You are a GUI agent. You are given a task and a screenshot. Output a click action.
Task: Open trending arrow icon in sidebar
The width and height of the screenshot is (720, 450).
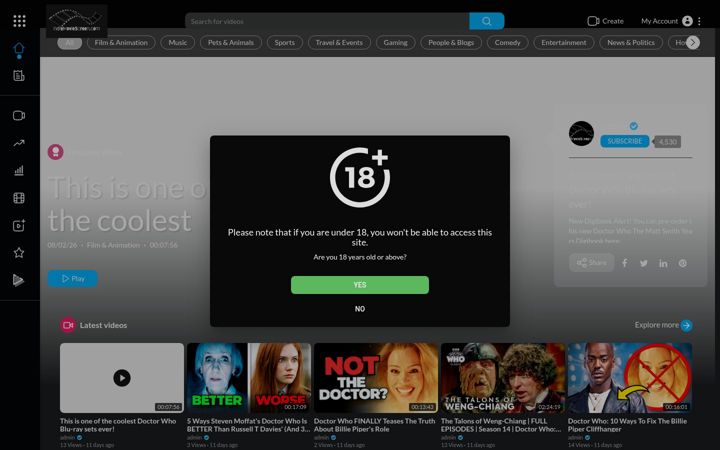click(19, 143)
